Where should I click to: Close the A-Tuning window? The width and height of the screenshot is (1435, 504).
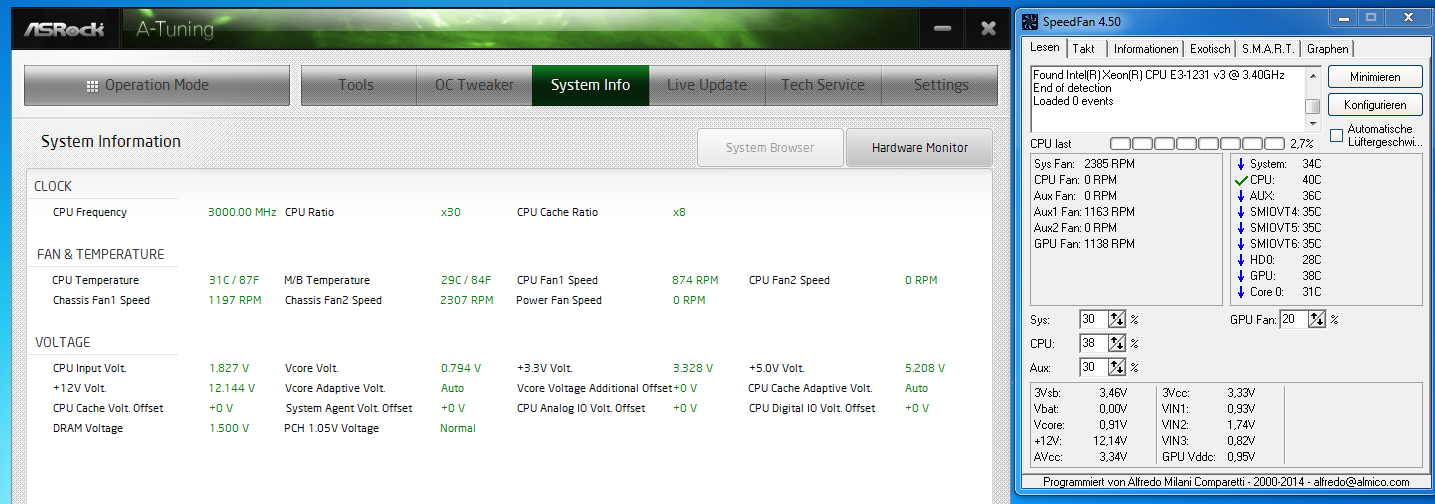(x=988, y=29)
